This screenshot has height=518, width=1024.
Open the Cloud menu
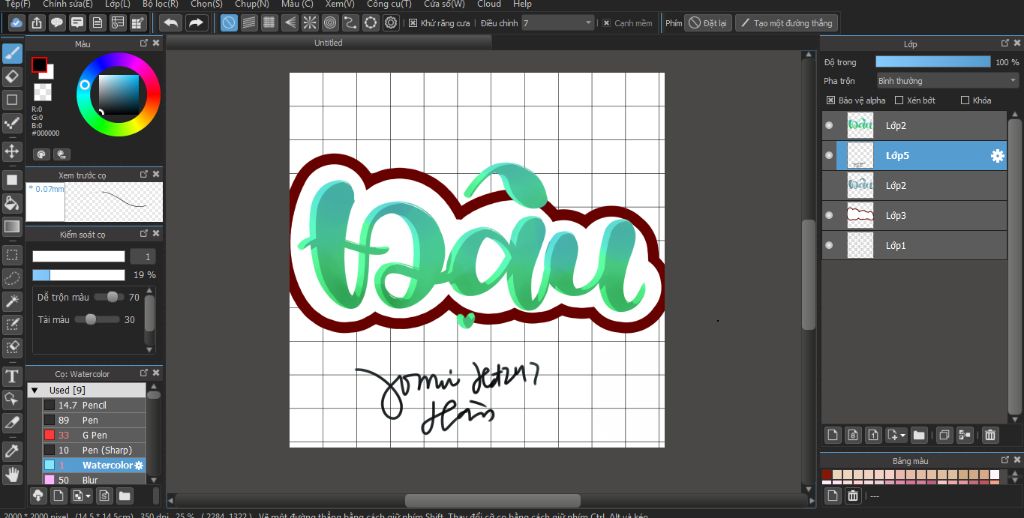[x=489, y=4]
